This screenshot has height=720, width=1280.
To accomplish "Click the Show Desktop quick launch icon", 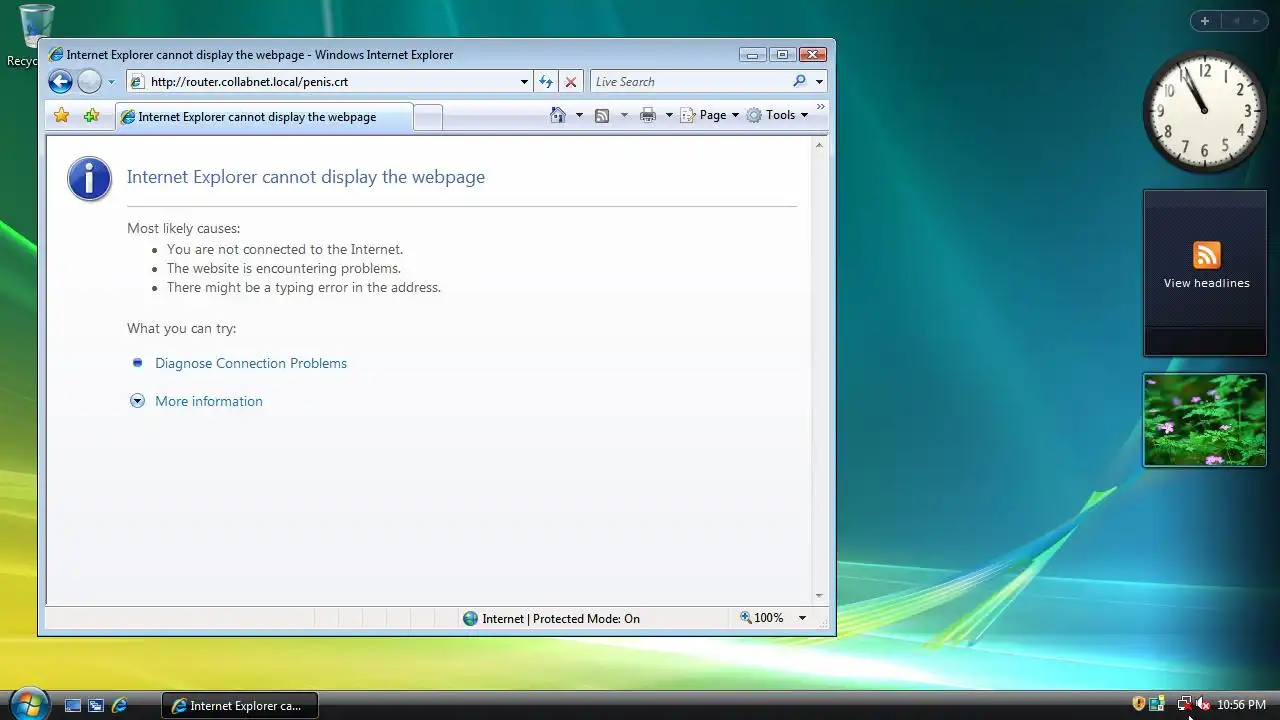I will coord(73,705).
